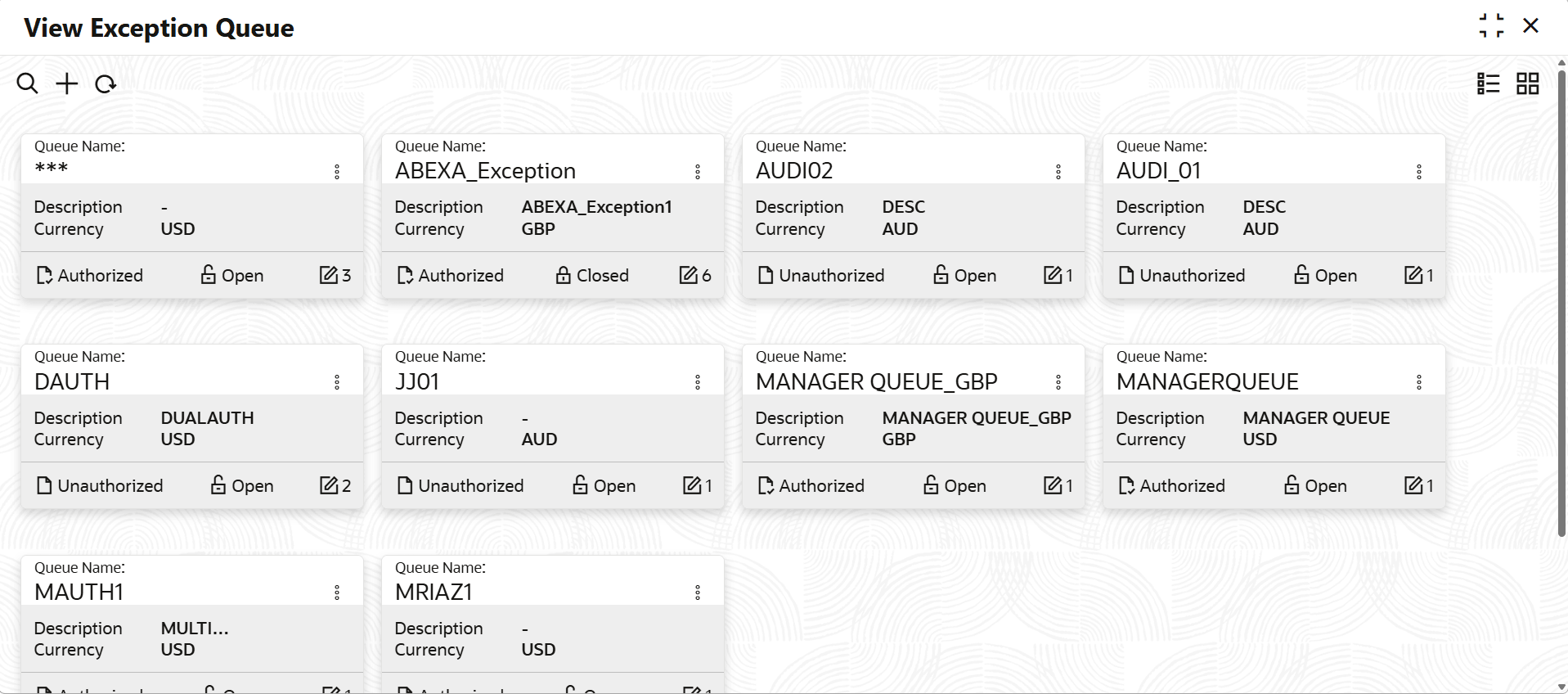
Task: Open the kebab menu for MANAGERQUEUE
Action: coord(1419,382)
